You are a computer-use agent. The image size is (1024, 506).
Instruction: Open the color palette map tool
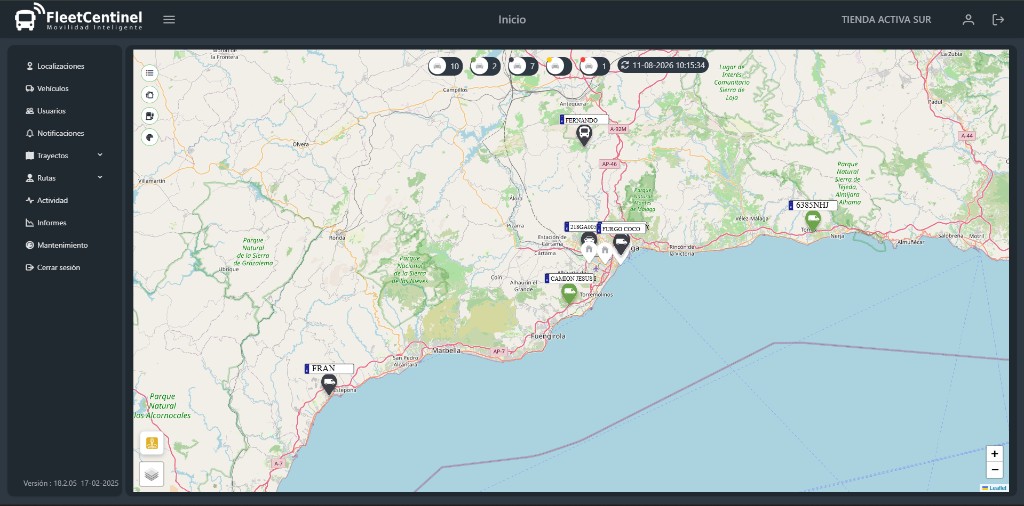pos(150,137)
